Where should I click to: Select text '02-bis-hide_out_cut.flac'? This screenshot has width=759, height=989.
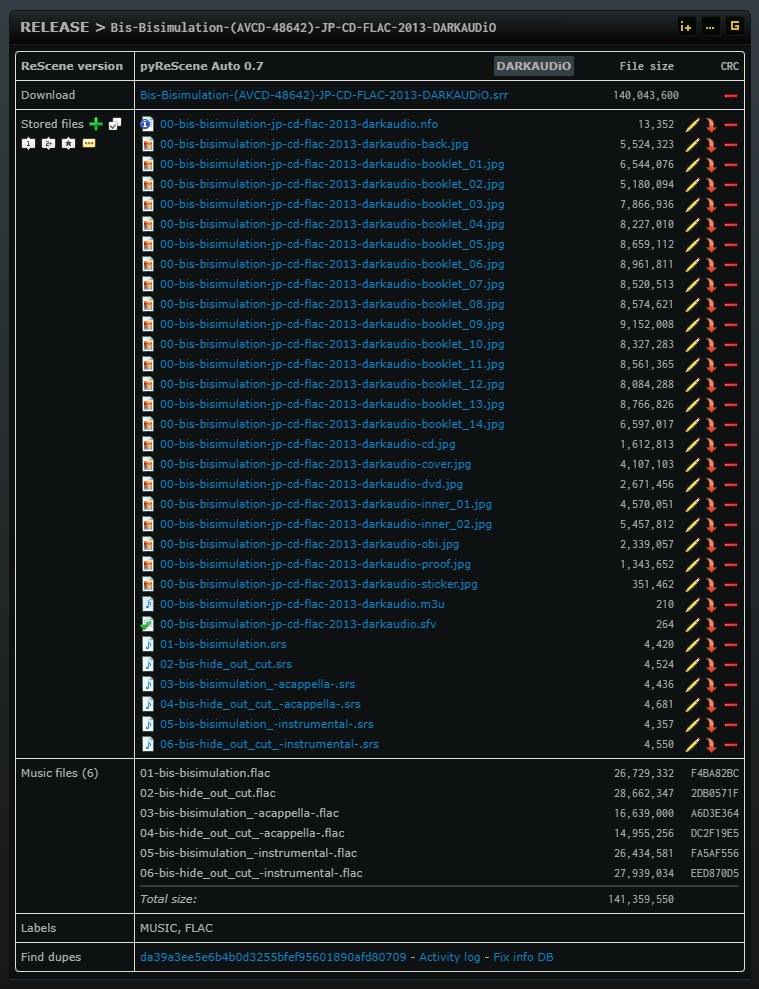tap(208, 793)
